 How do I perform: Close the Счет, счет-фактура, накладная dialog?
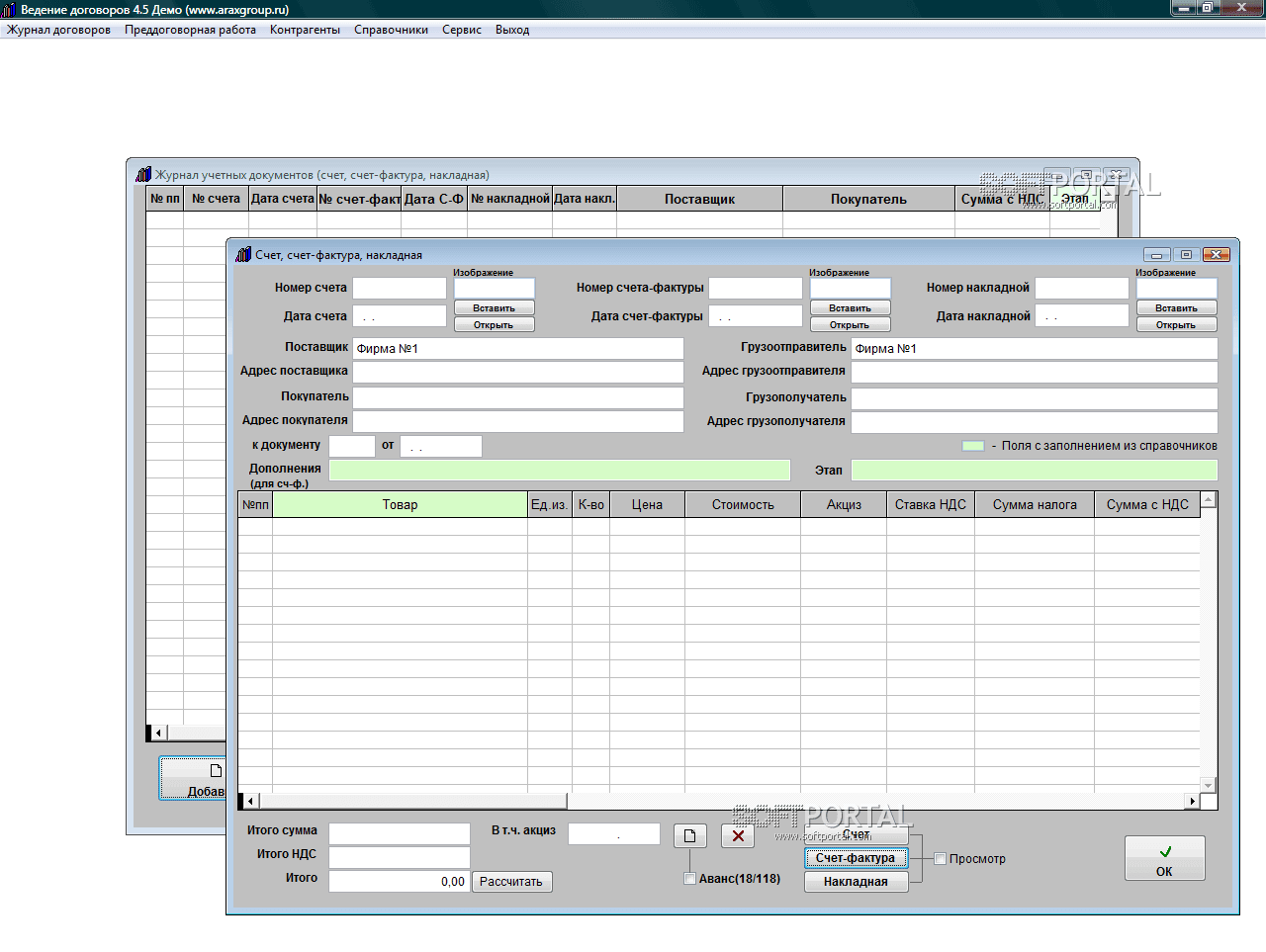click(x=1216, y=254)
